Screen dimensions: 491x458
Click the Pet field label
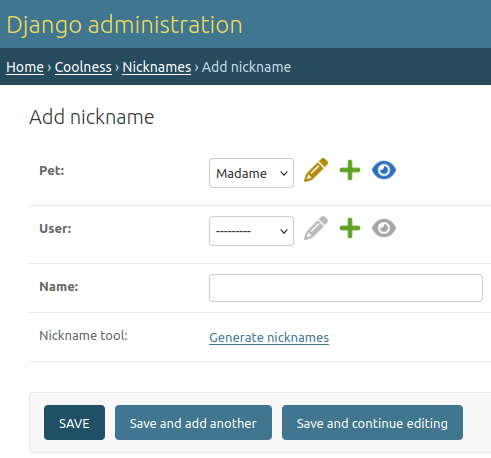pyautogui.click(x=52, y=171)
